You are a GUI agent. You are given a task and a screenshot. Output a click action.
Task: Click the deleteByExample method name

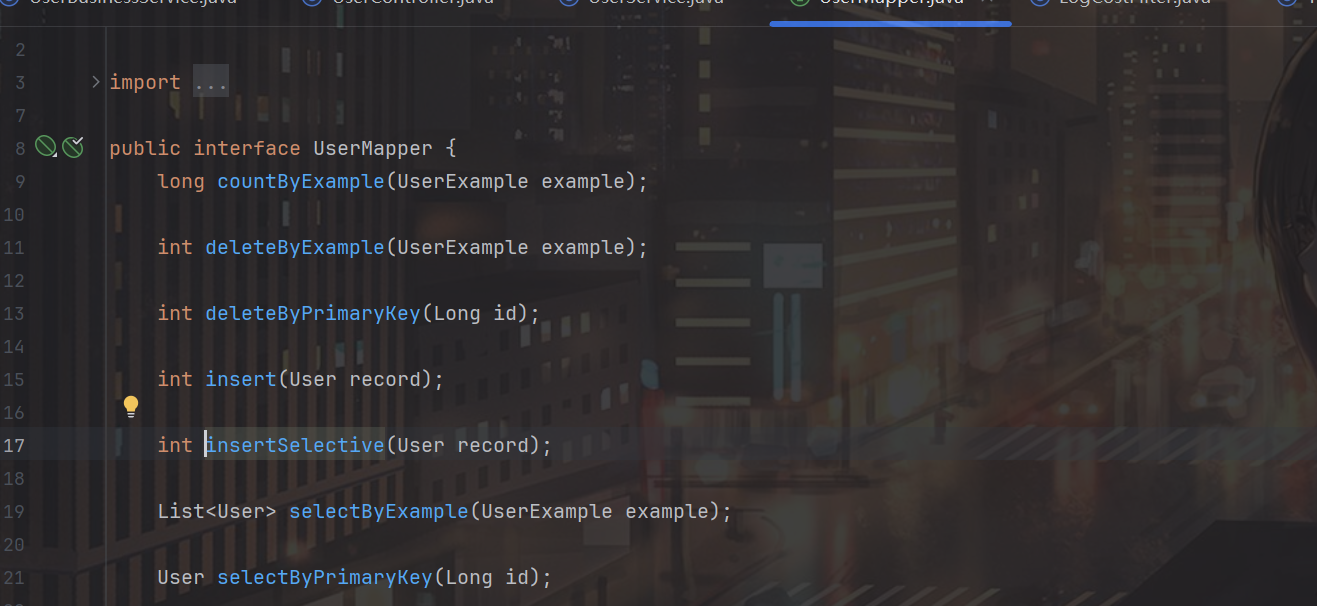coord(294,247)
